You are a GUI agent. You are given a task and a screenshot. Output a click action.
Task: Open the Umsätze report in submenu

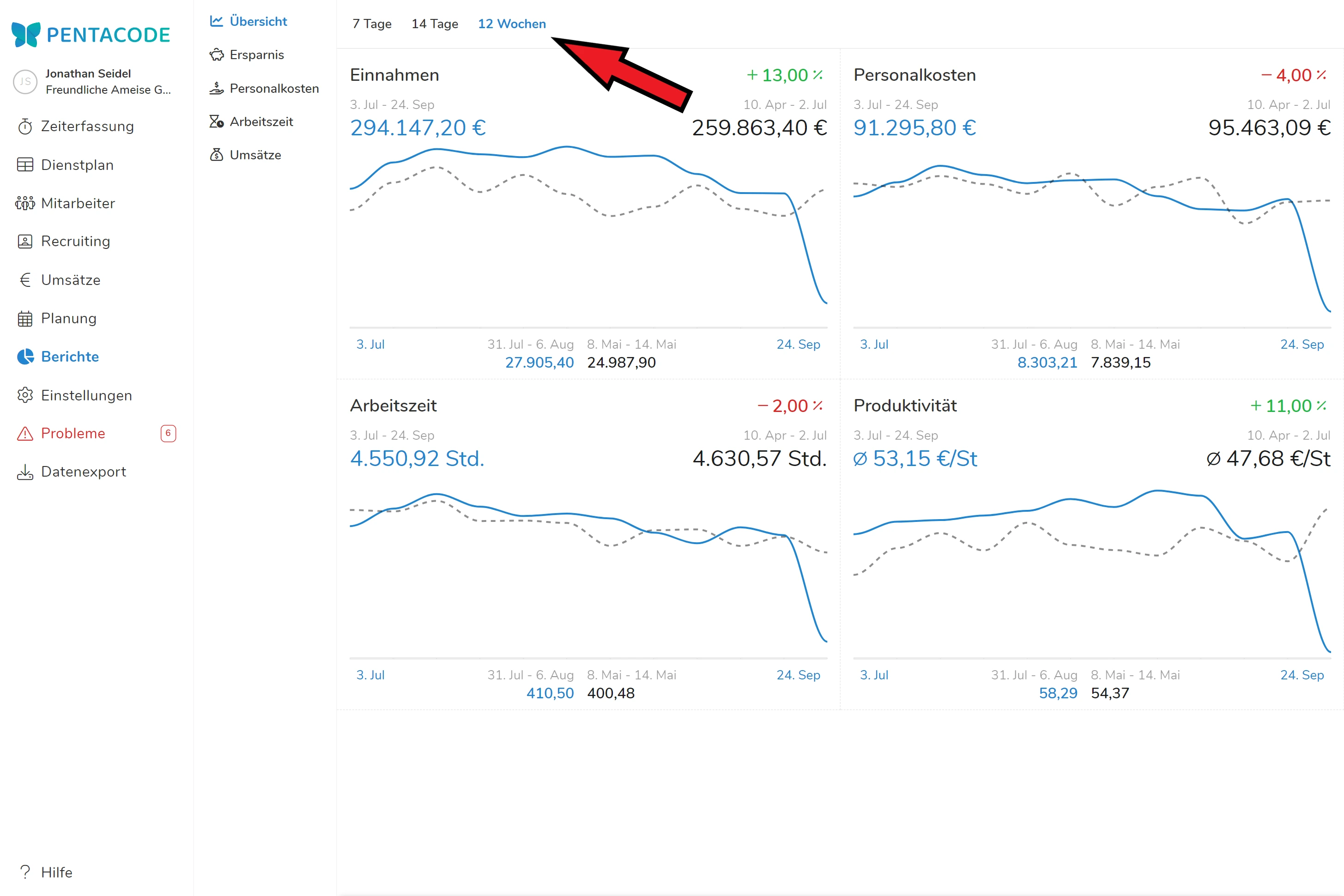[x=255, y=155]
